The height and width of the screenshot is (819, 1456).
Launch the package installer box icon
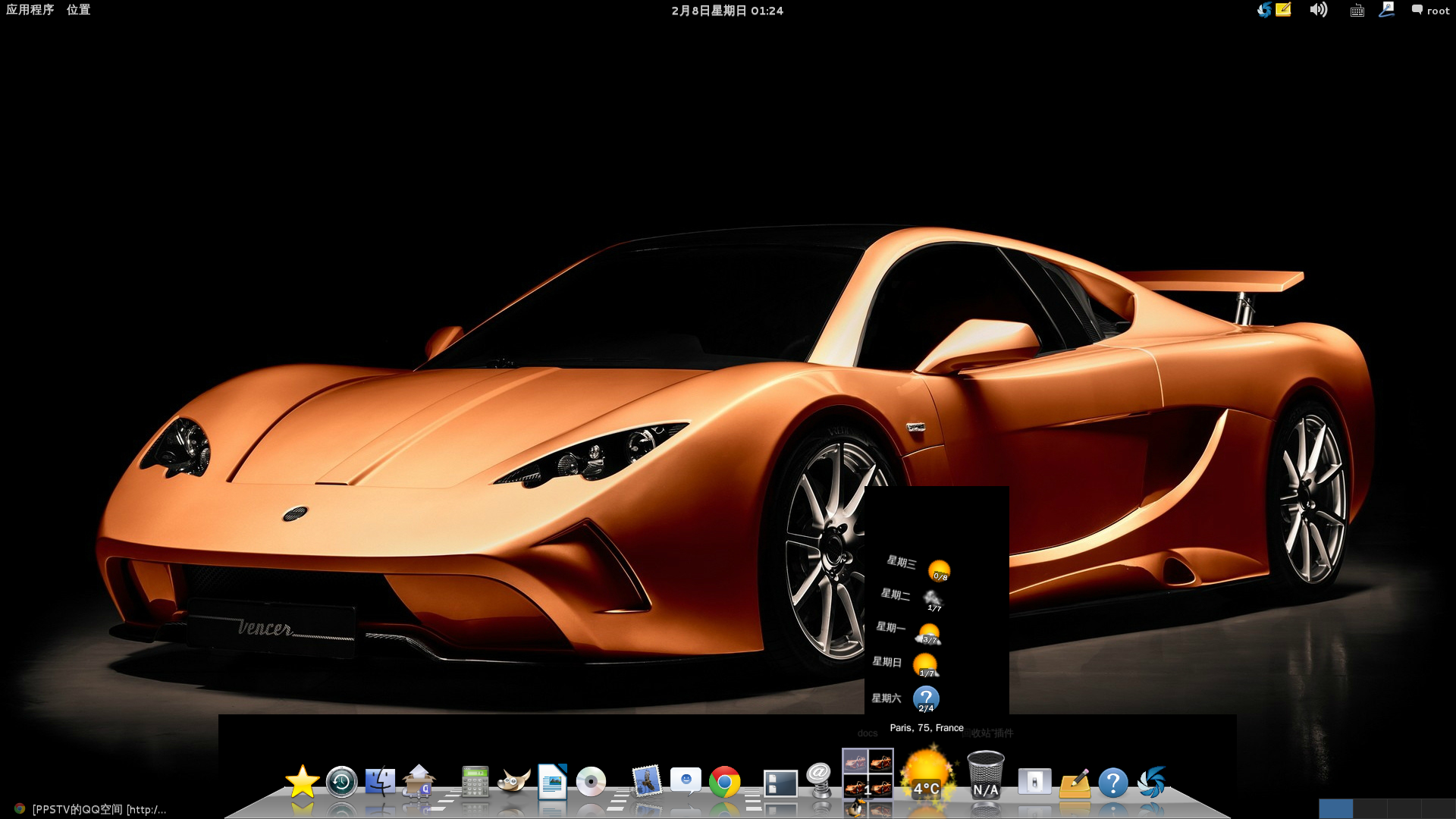tap(419, 782)
